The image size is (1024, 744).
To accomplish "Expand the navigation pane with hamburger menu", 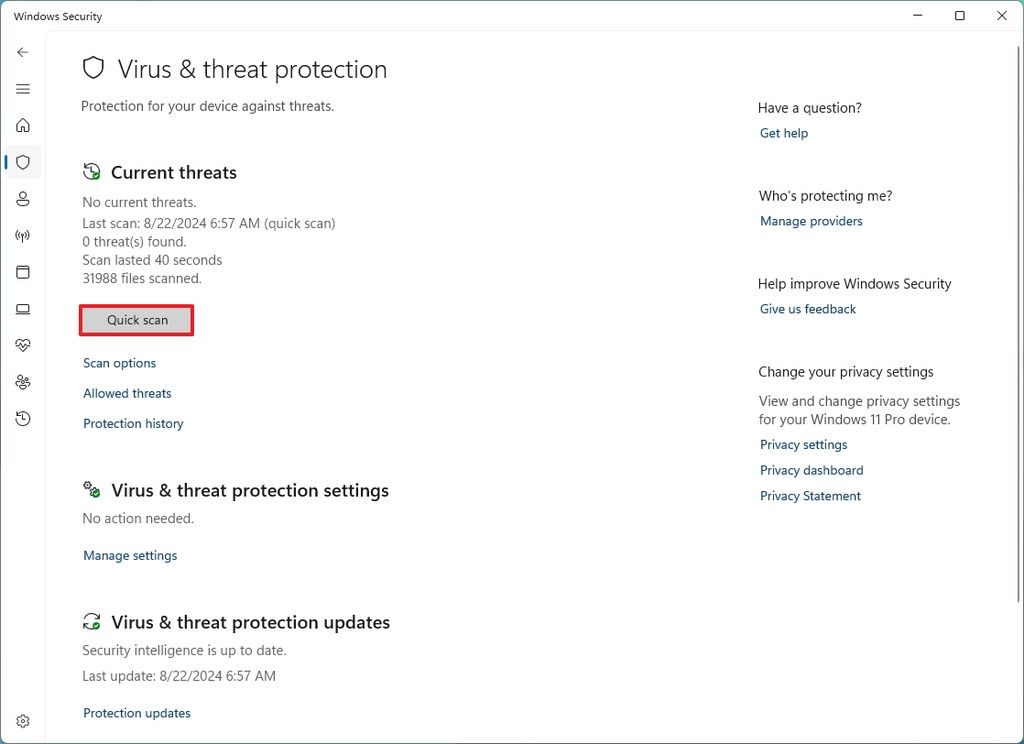I will [22, 89].
